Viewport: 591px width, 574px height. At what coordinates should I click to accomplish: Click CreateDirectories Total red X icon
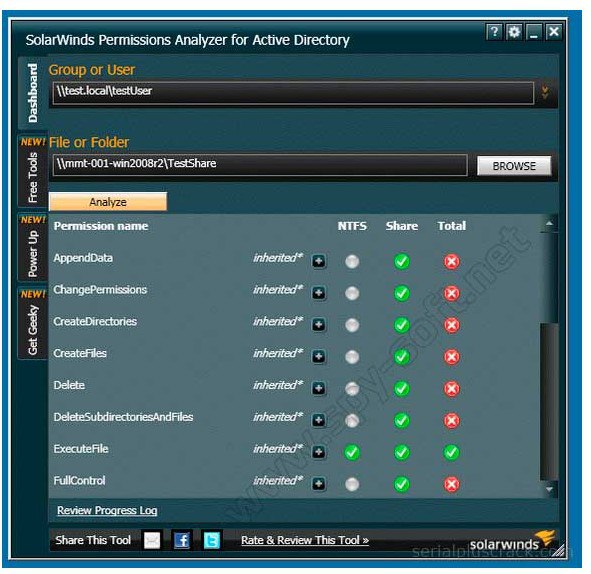coord(452,325)
